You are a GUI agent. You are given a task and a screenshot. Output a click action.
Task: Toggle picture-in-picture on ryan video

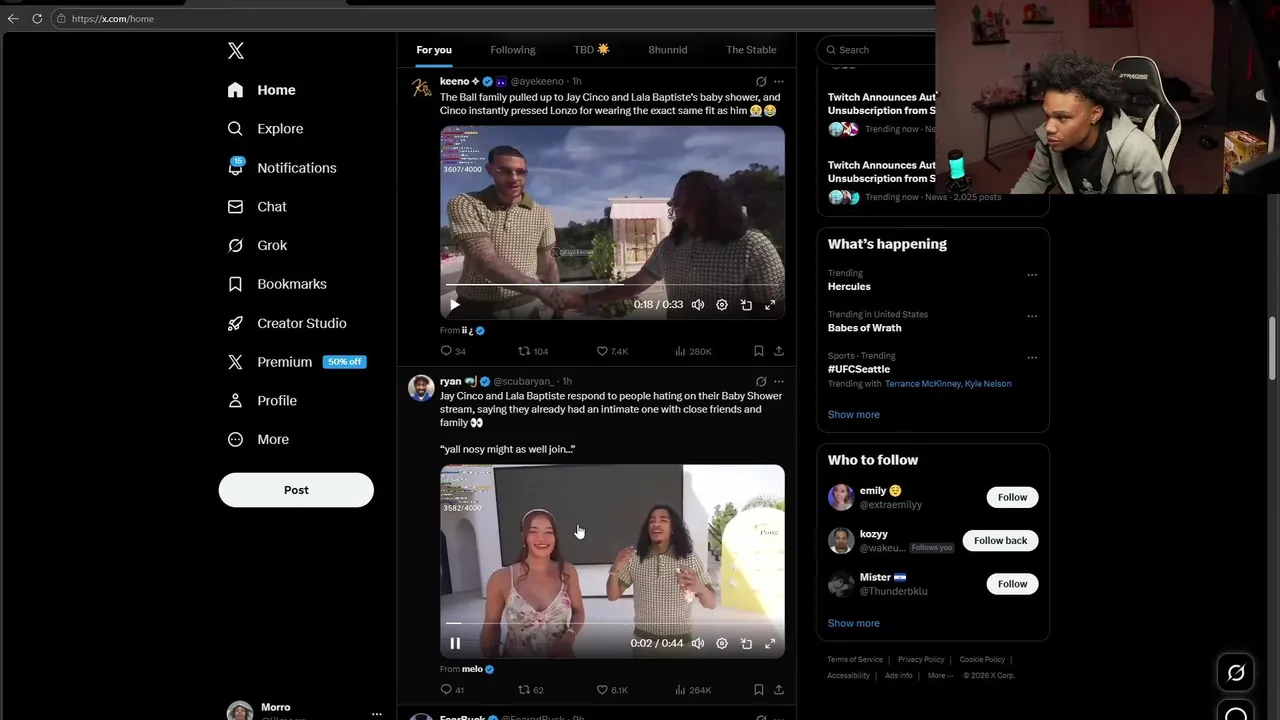coord(746,644)
